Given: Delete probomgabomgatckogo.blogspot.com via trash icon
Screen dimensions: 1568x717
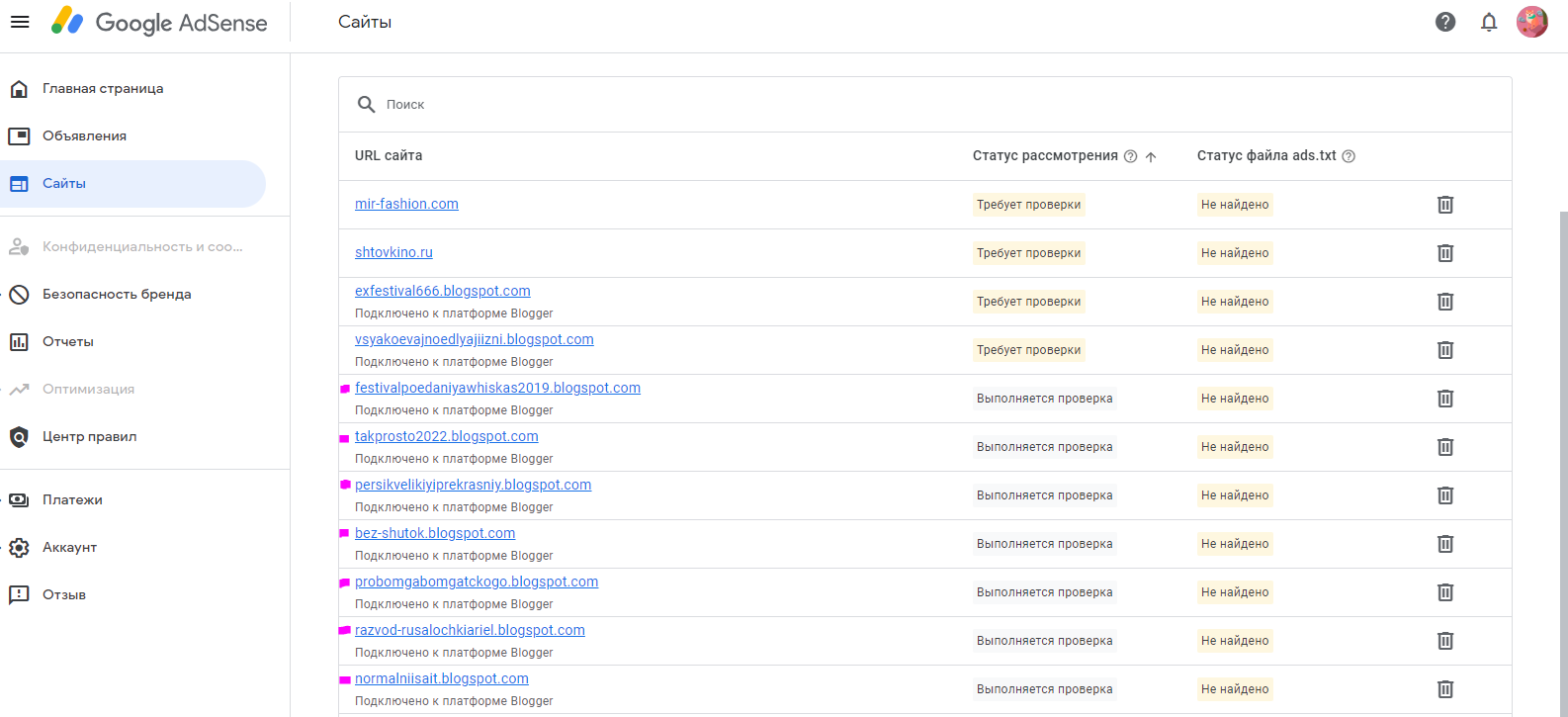Looking at the screenshot, I should 1445,592.
